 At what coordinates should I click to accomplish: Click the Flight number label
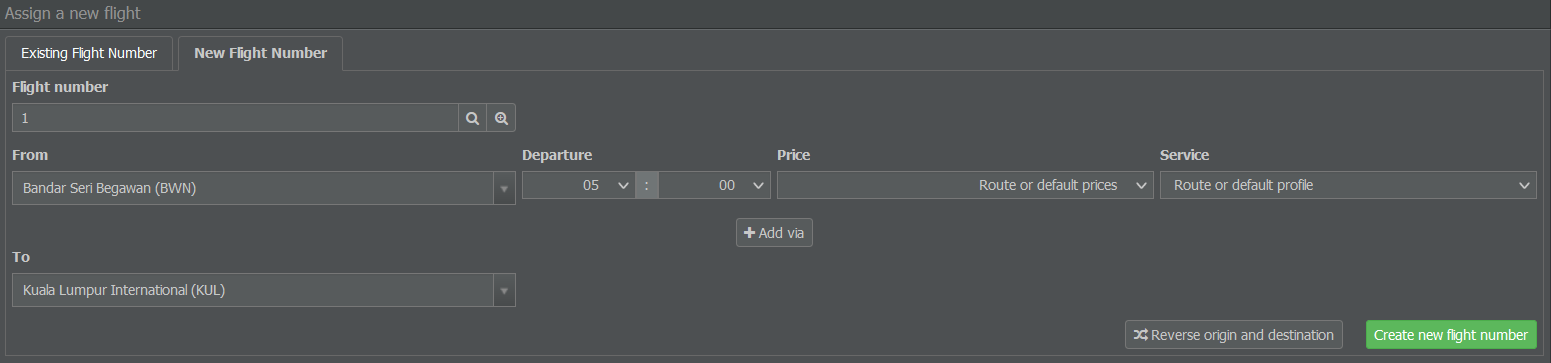pos(60,87)
